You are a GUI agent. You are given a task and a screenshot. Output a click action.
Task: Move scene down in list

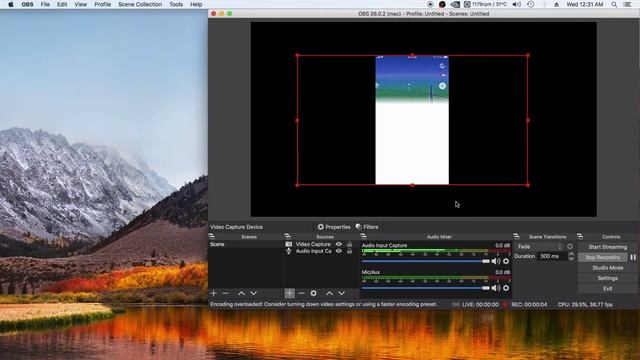click(253, 293)
